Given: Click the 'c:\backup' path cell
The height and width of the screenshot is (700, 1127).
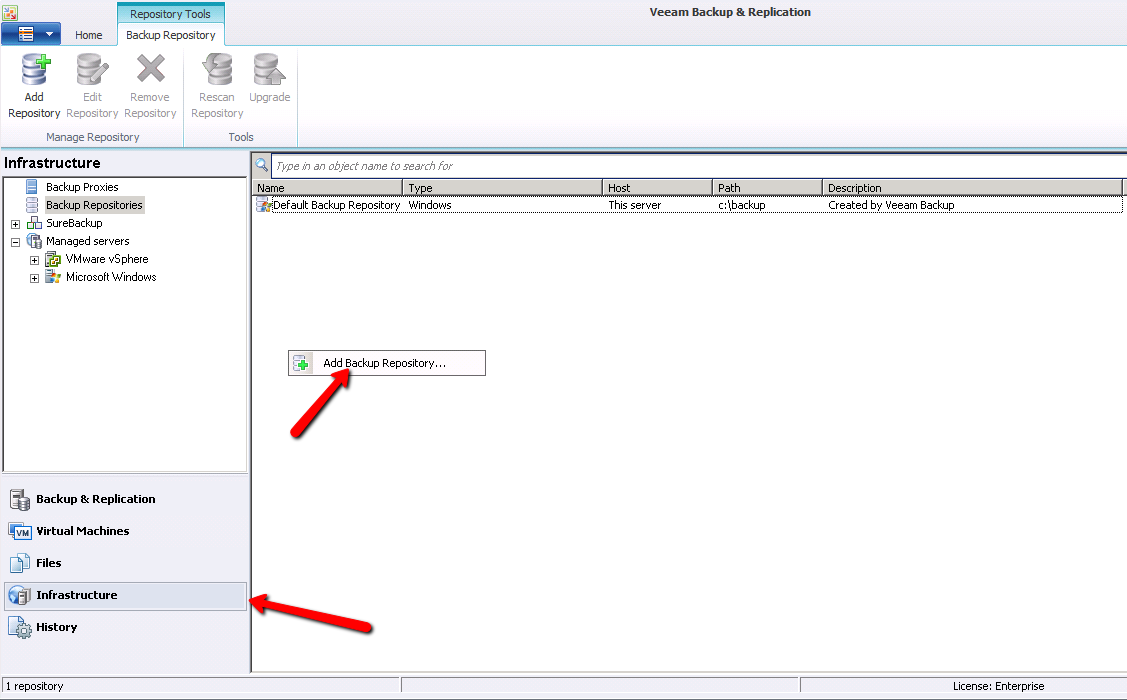Looking at the screenshot, I should pyautogui.click(x=742, y=205).
